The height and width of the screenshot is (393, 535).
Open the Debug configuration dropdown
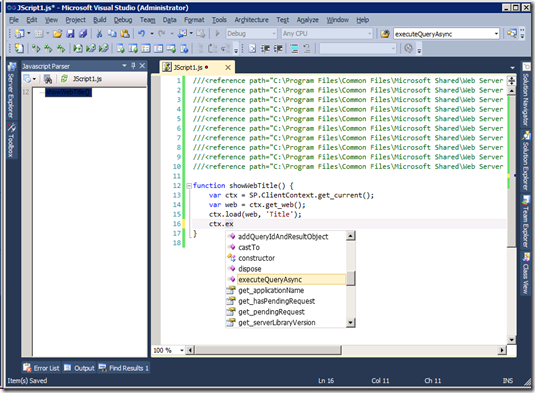(274, 34)
